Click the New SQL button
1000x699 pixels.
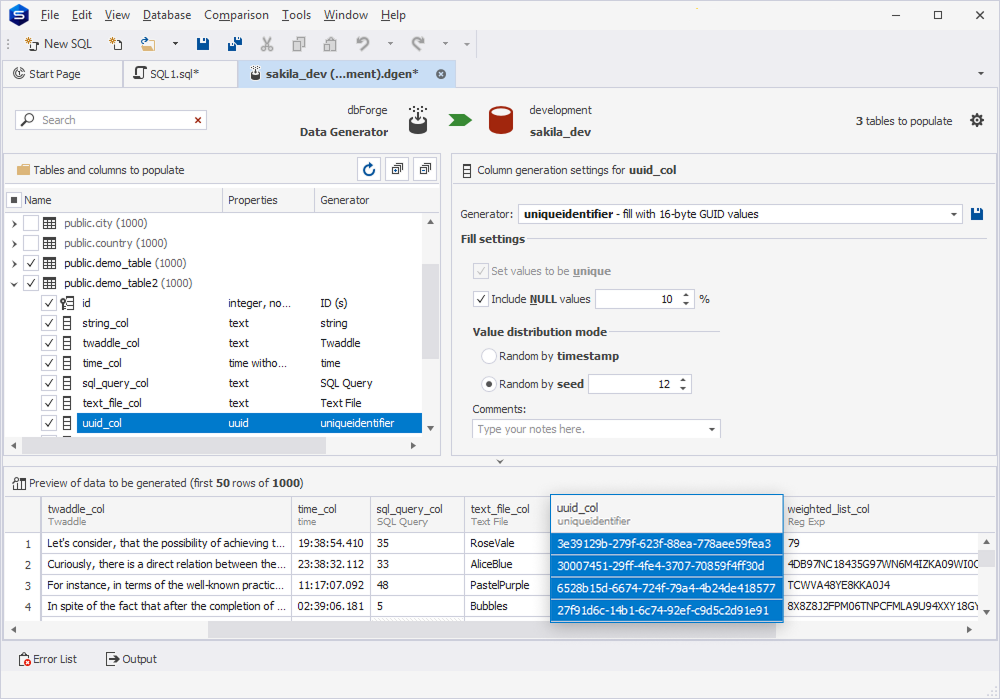[58, 44]
